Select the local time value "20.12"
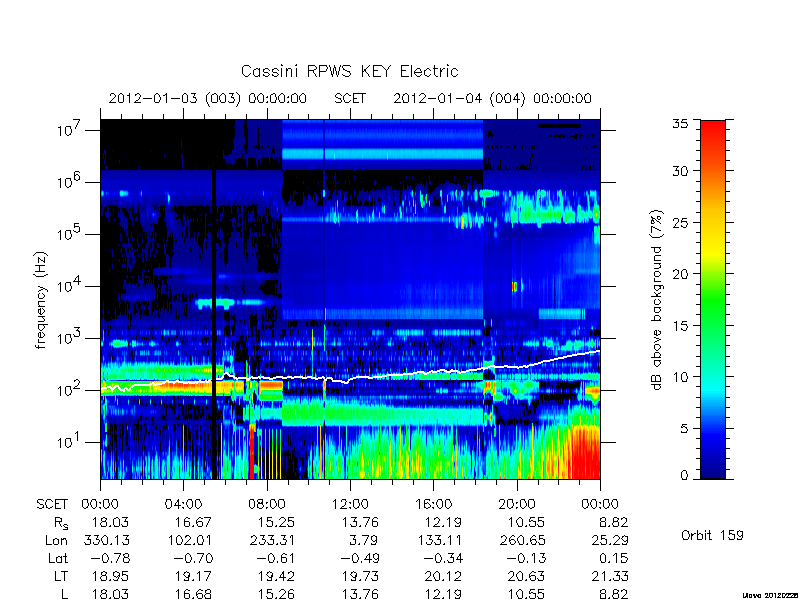 (x=443, y=577)
